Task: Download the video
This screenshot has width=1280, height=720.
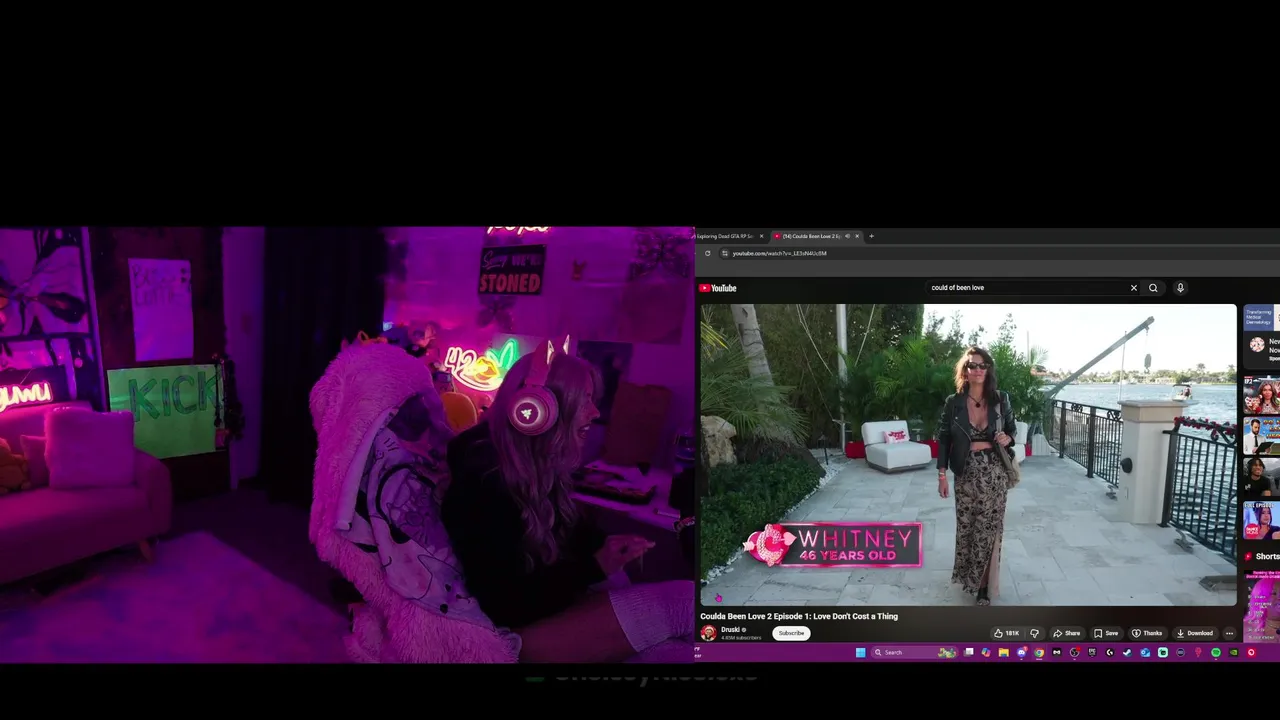Action: (x=1194, y=633)
